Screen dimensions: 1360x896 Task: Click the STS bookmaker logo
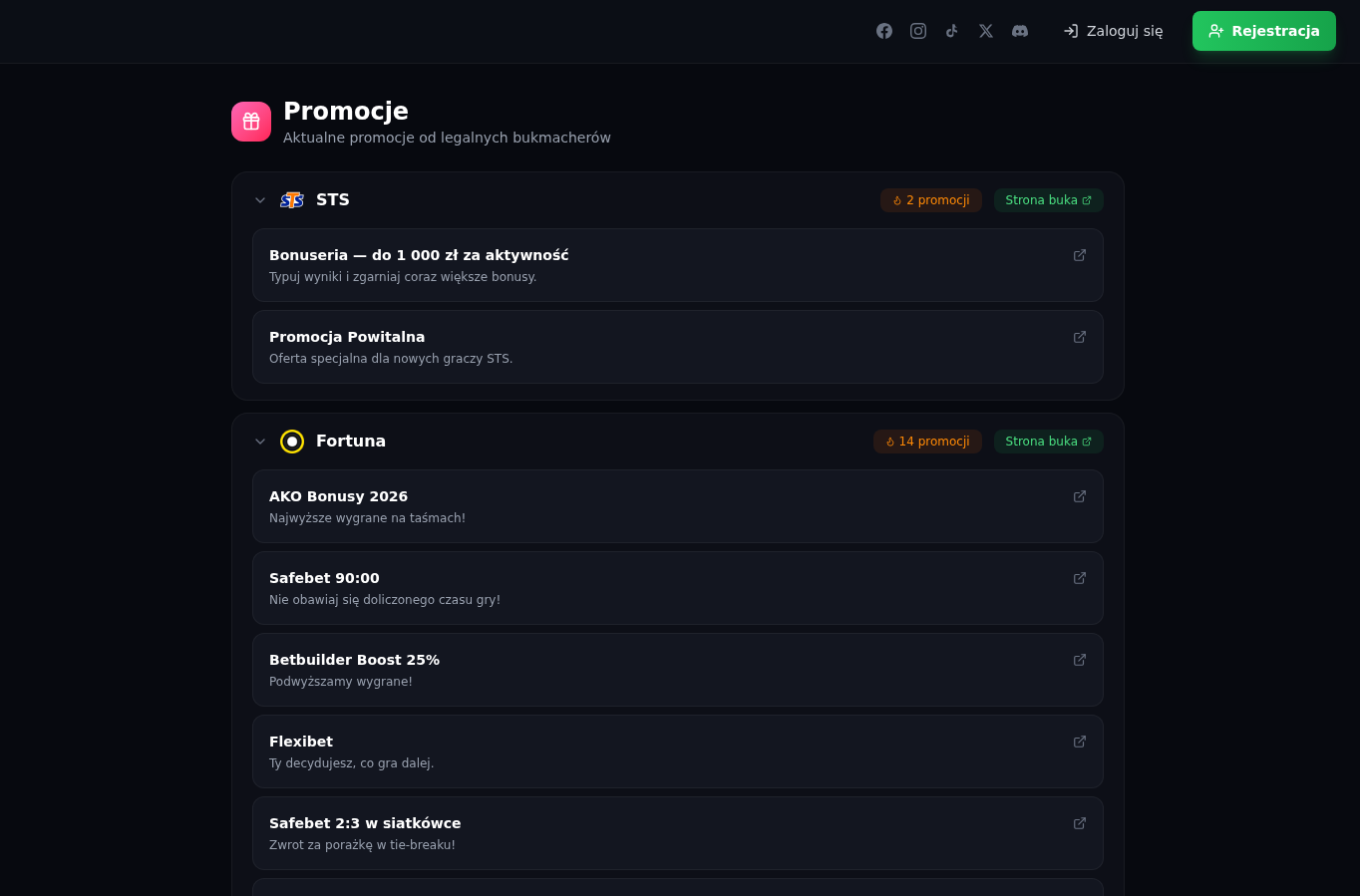[292, 200]
